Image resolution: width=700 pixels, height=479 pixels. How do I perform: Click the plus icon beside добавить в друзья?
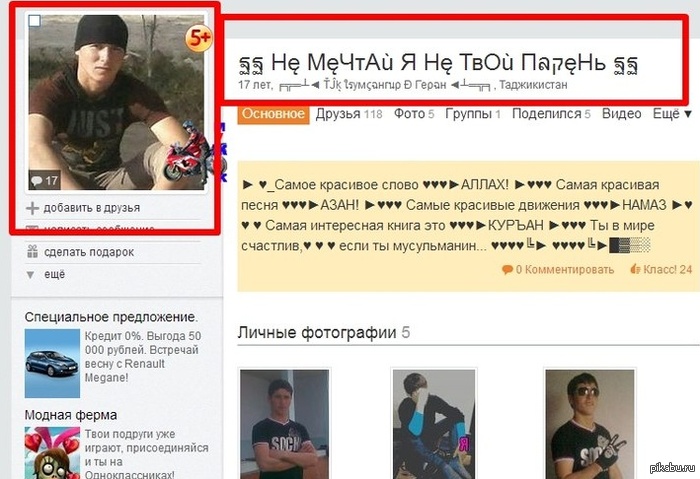32,208
